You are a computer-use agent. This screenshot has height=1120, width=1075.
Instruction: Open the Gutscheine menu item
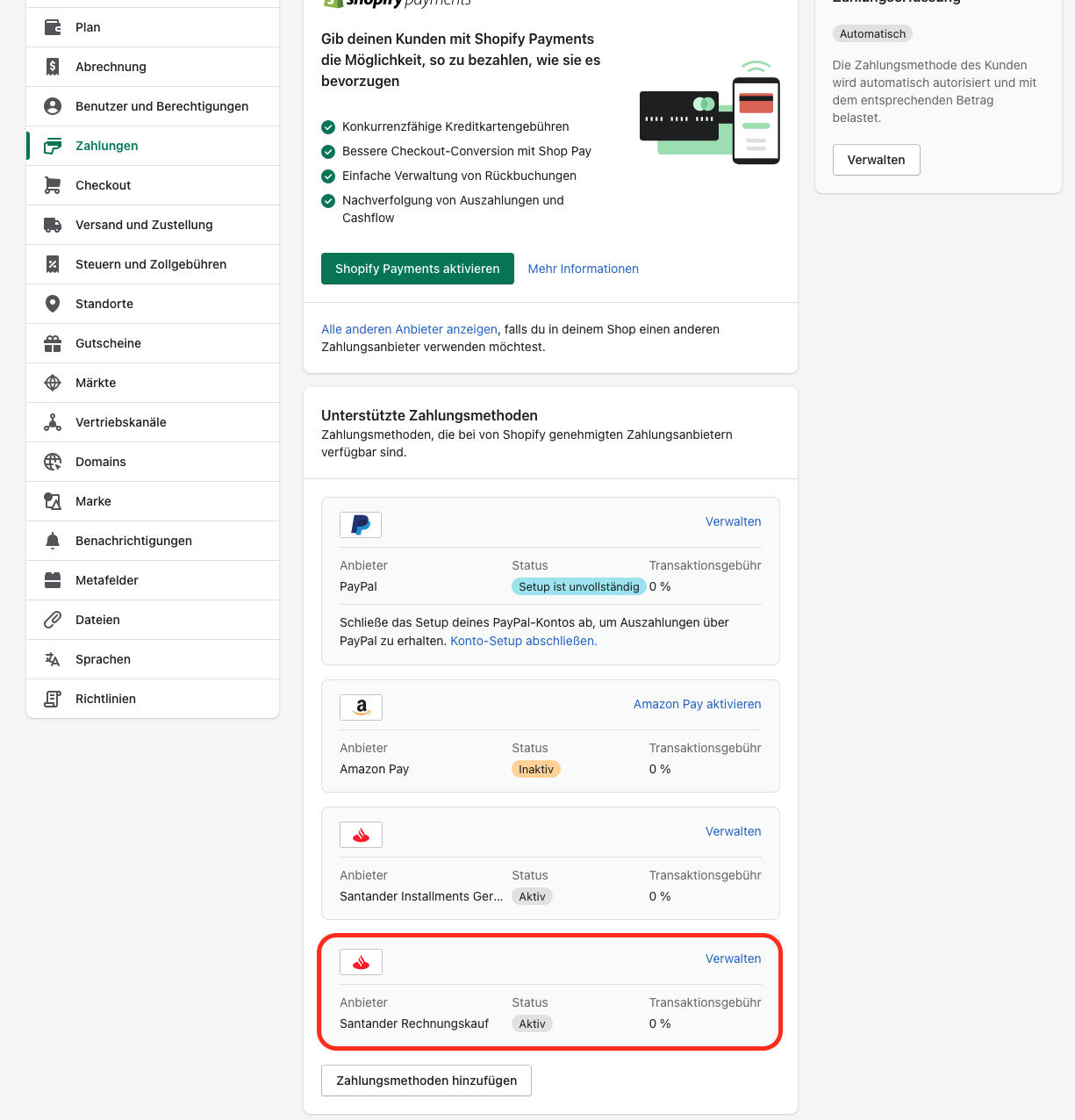[x=153, y=343]
